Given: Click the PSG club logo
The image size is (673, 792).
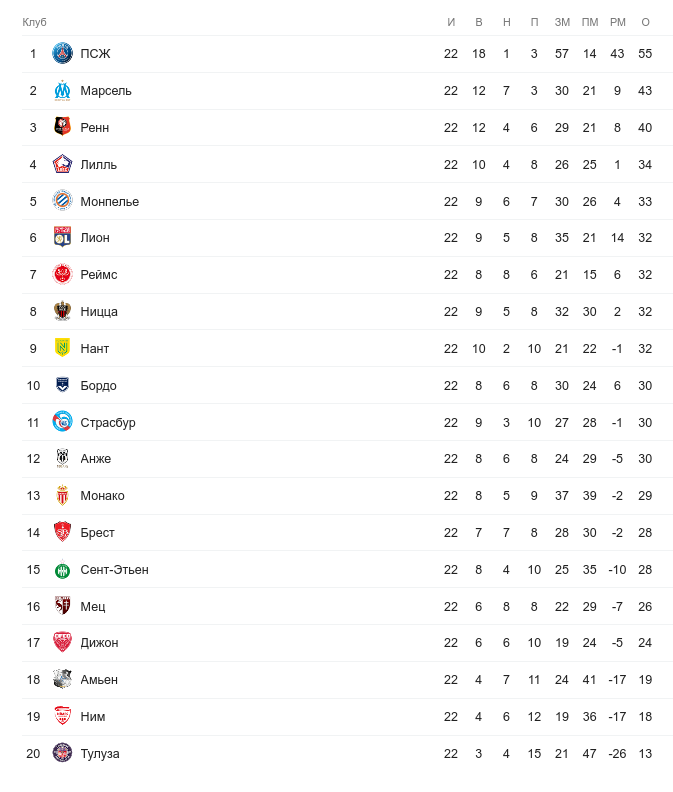Looking at the screenshot, I should point(62,54).
